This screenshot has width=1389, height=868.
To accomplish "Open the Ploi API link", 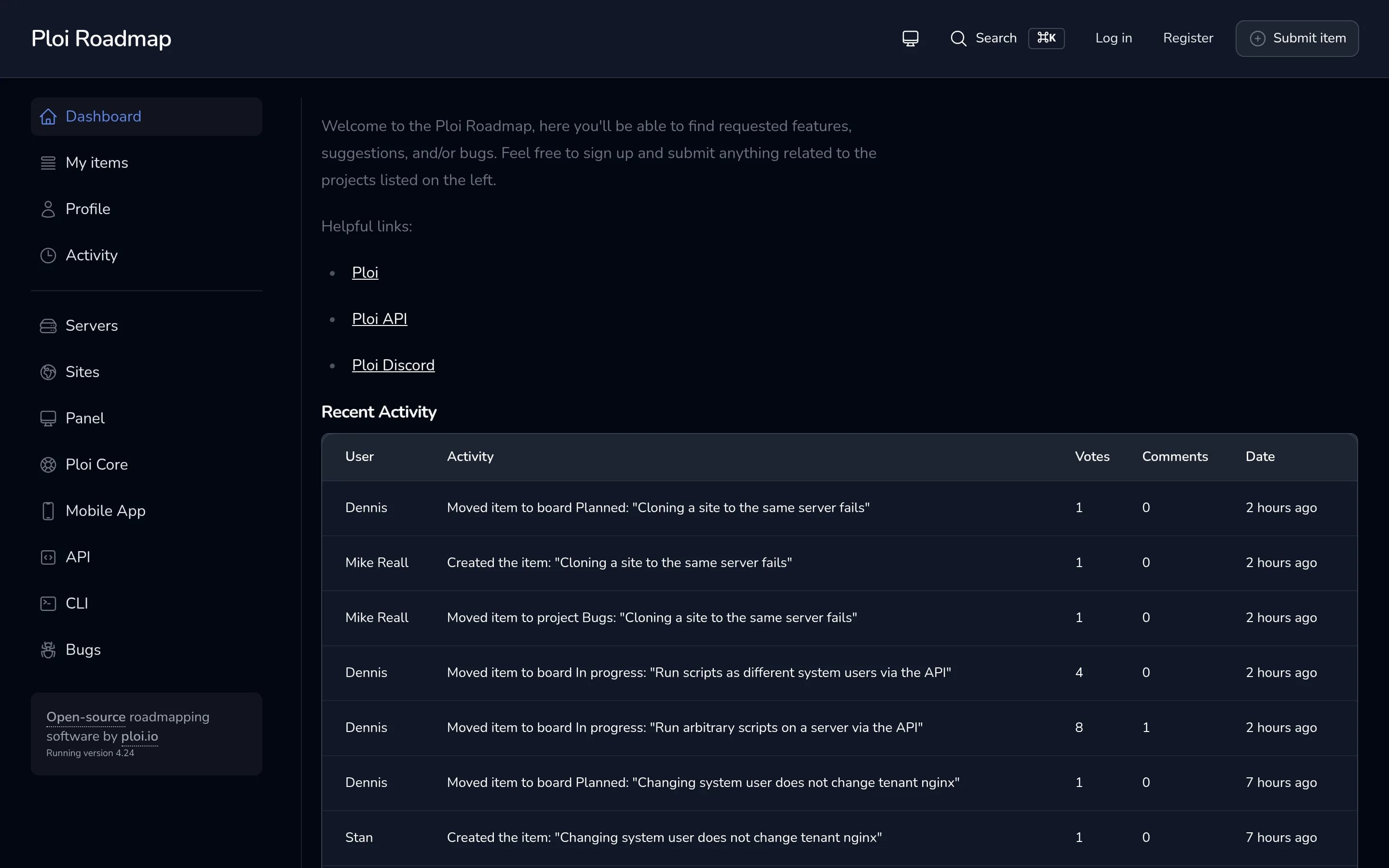I will [x=380, y=319].
